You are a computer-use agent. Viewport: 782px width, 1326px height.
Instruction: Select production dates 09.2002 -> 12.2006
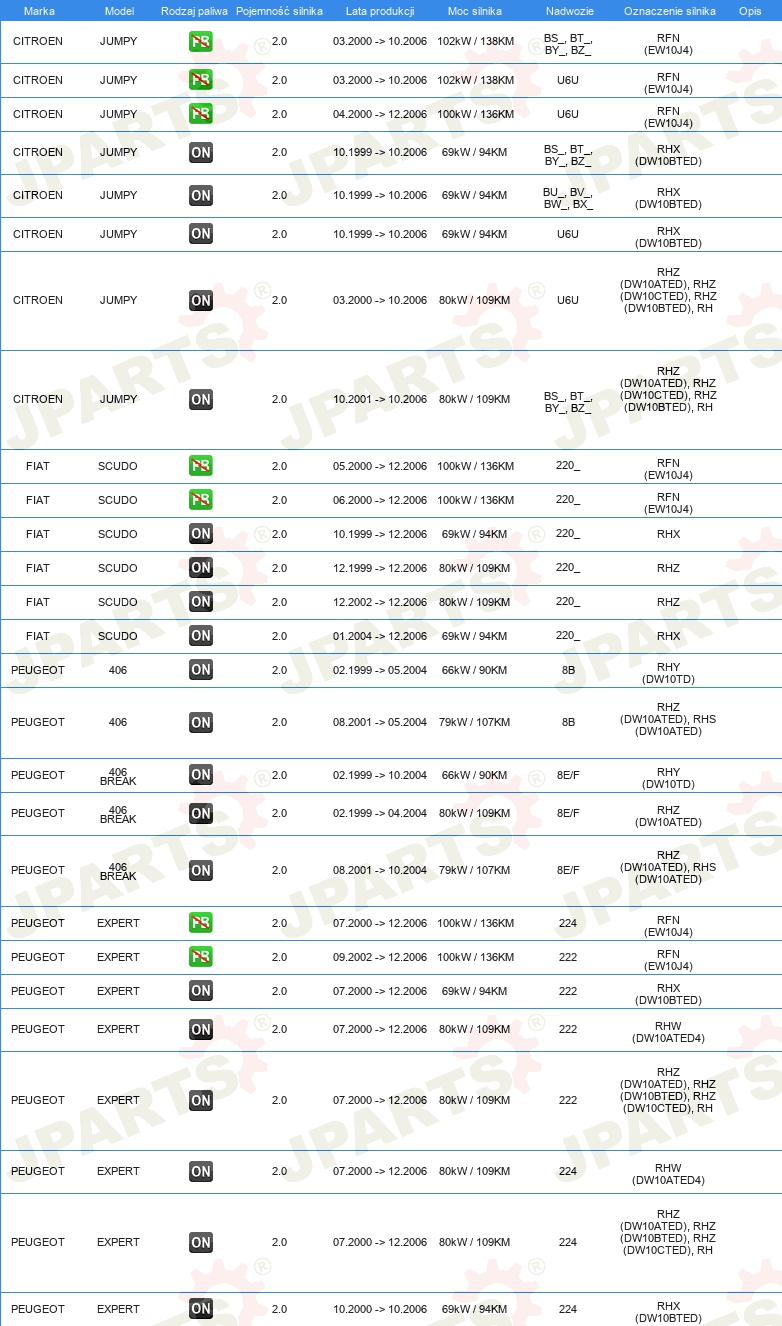[380, 957]
